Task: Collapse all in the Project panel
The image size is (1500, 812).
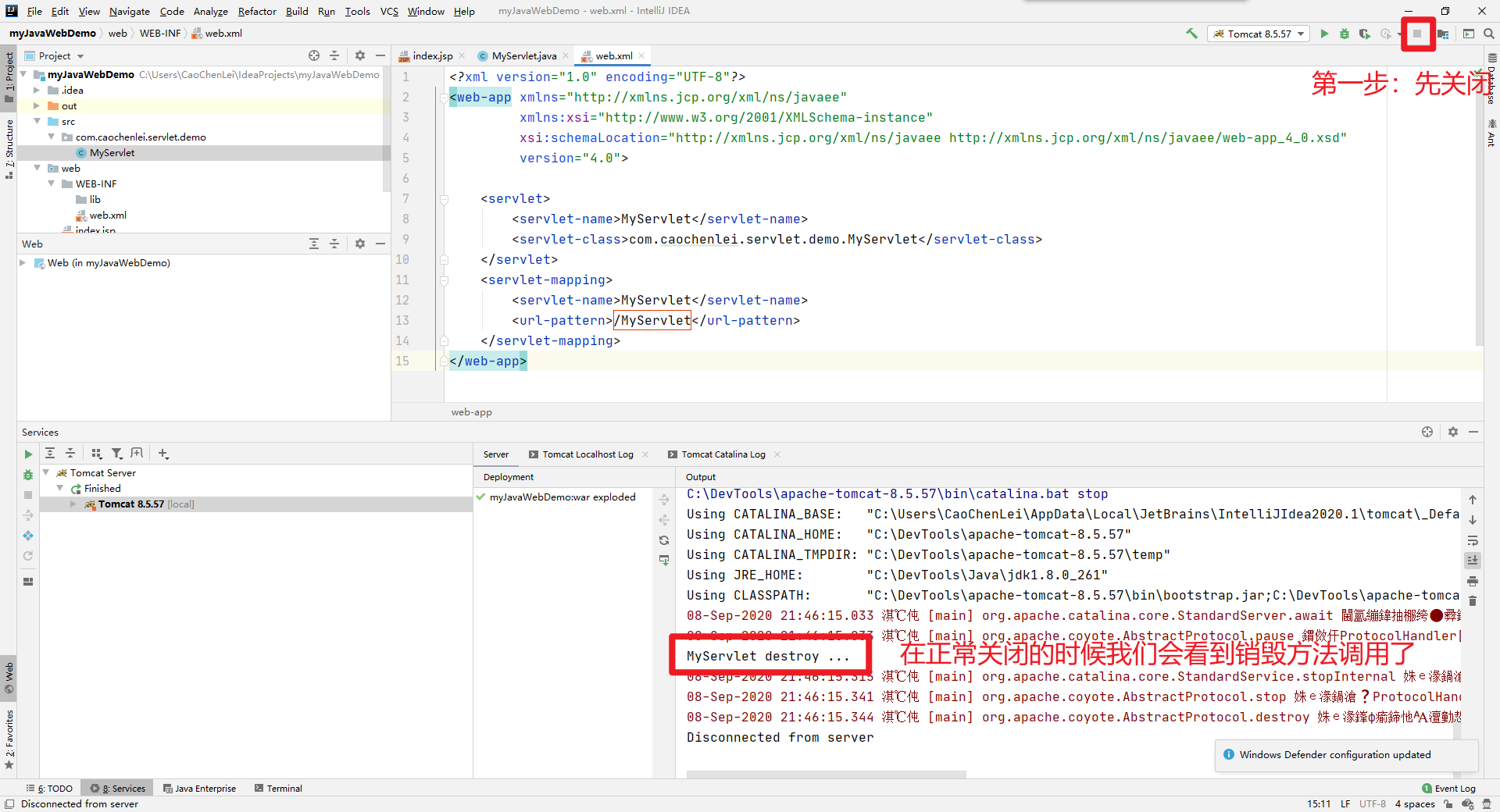Action: click(x=334, y=55)
